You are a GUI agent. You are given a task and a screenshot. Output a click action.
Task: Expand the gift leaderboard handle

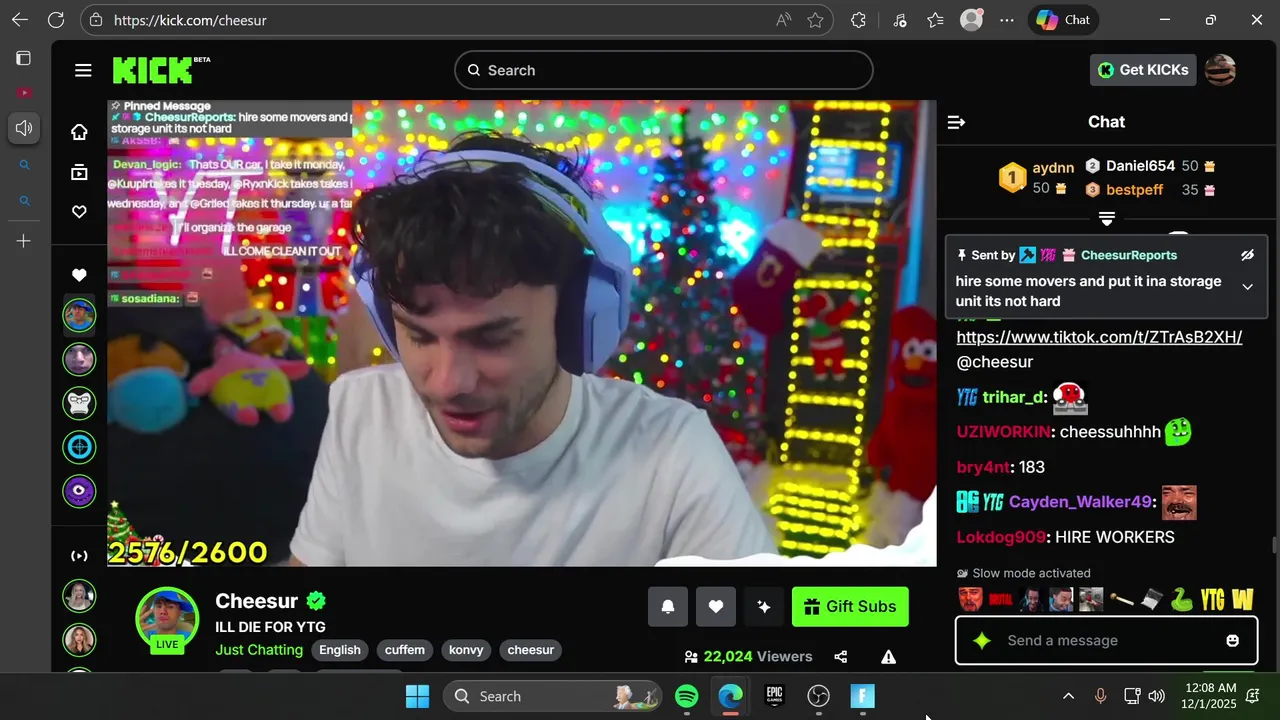coord(1107,218)
